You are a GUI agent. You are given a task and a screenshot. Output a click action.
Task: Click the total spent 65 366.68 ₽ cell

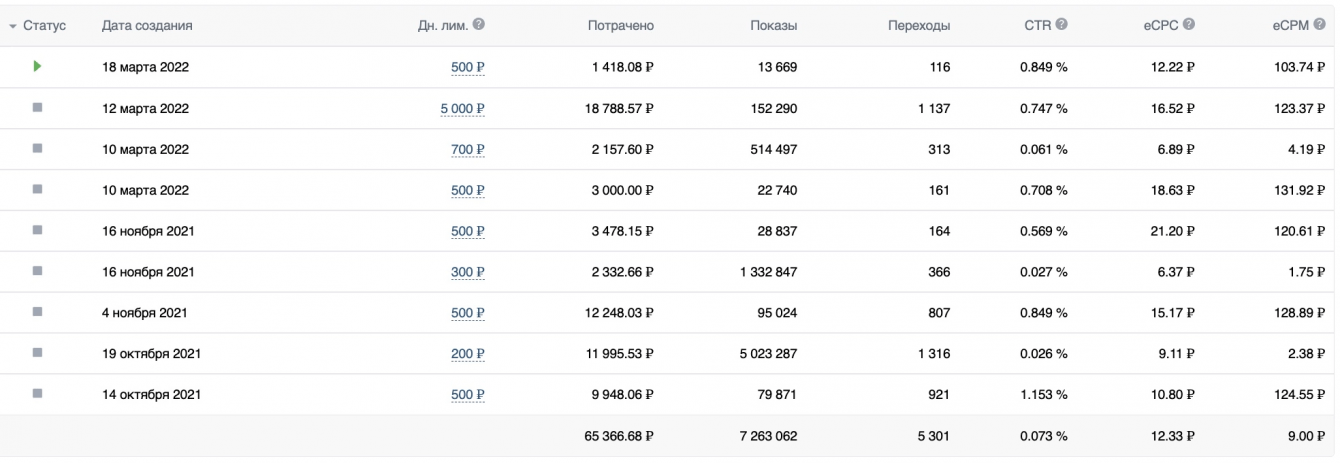tap(613, 436)
